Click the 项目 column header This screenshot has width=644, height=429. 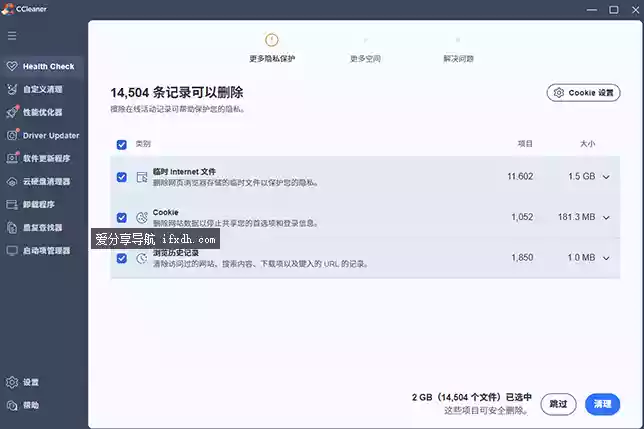coord(525,144)
